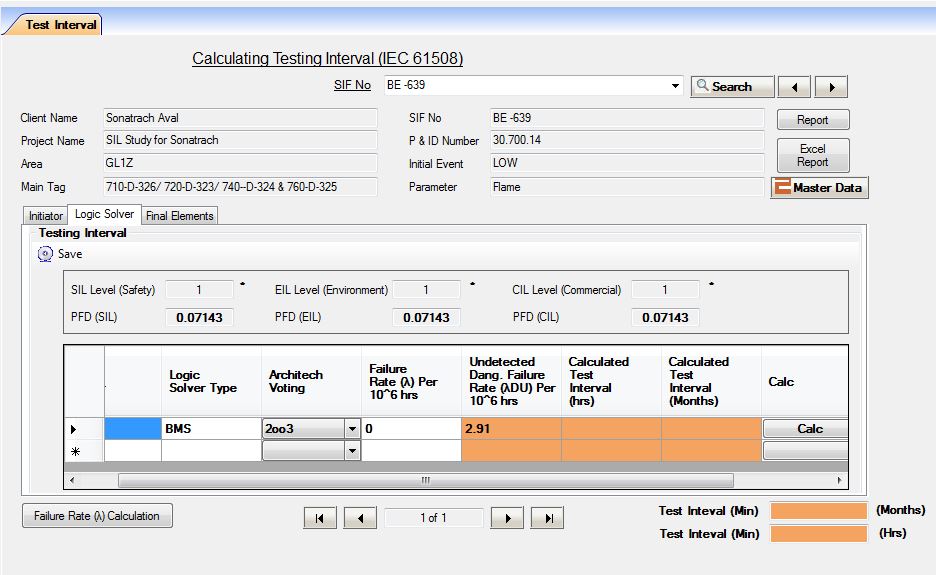
Task: Go to previous record in navigator
Action: 360,518
